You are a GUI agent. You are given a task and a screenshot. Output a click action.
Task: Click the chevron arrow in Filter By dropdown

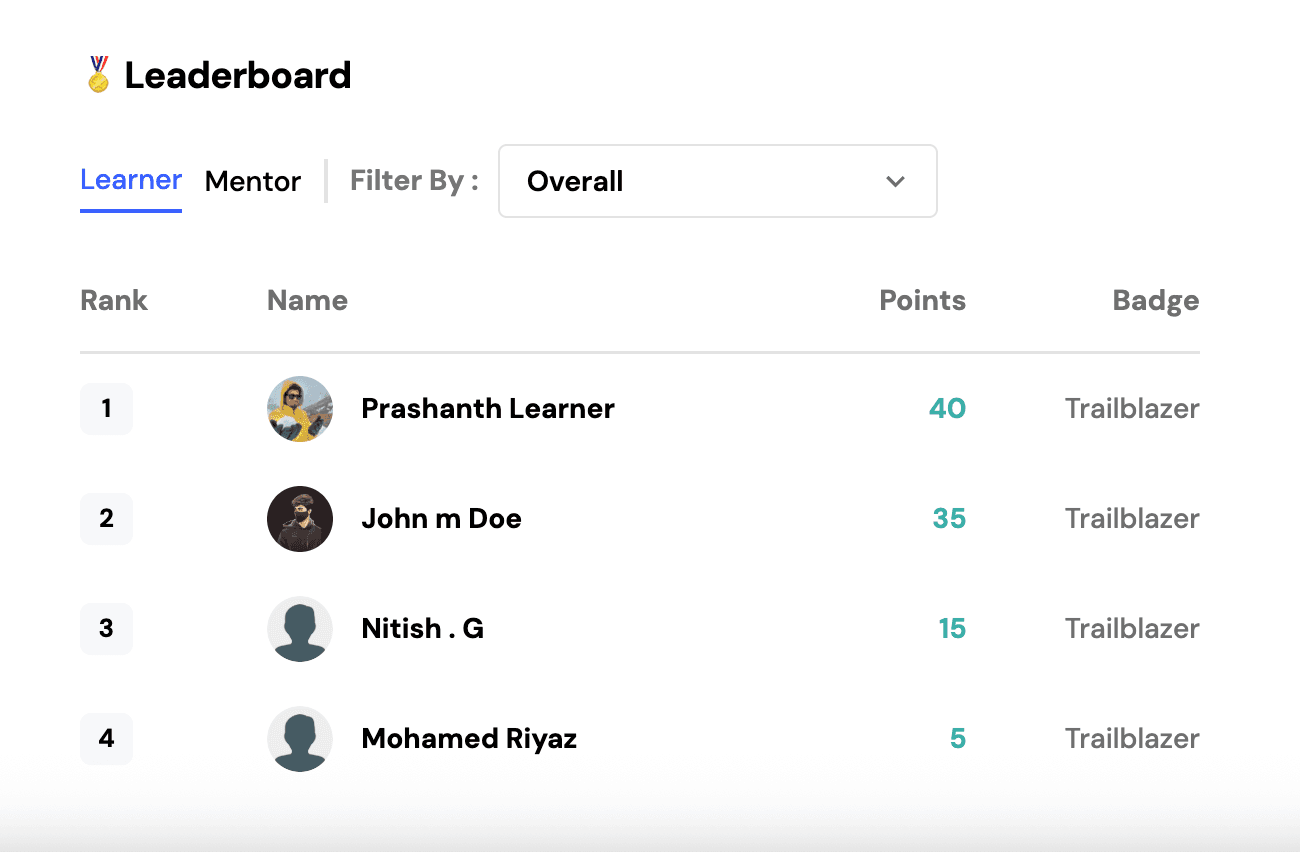pyautogui.click(x=895, y=181)
